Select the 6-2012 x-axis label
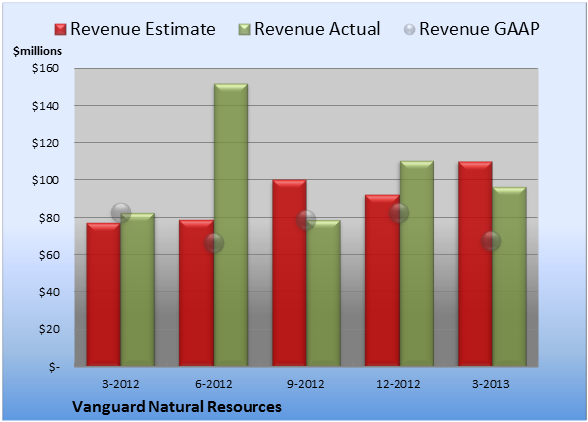Image resolution: width=588 pixels, height=422 pixels. (x=213, y=384)
